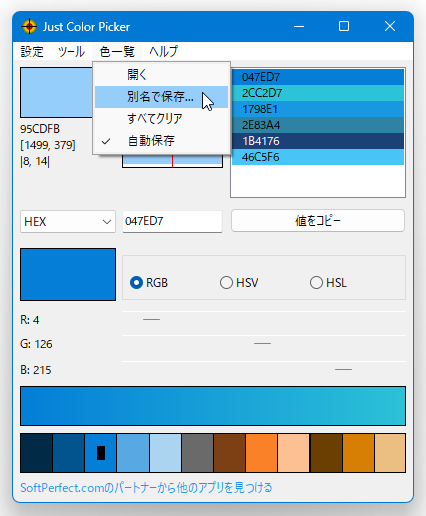Maximize the Just Color Picker window
Screen dimensions: 426x516
(344, 26)
